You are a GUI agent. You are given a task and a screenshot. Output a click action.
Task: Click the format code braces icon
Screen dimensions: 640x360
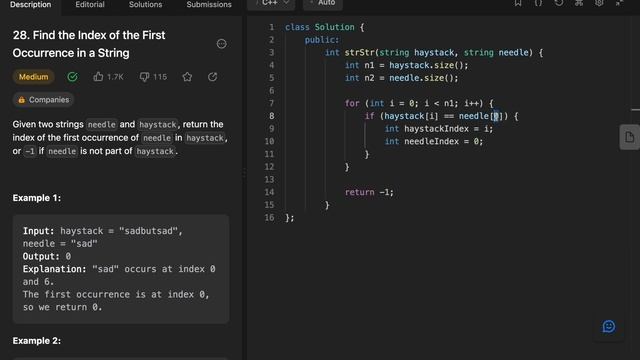[538, 3]
